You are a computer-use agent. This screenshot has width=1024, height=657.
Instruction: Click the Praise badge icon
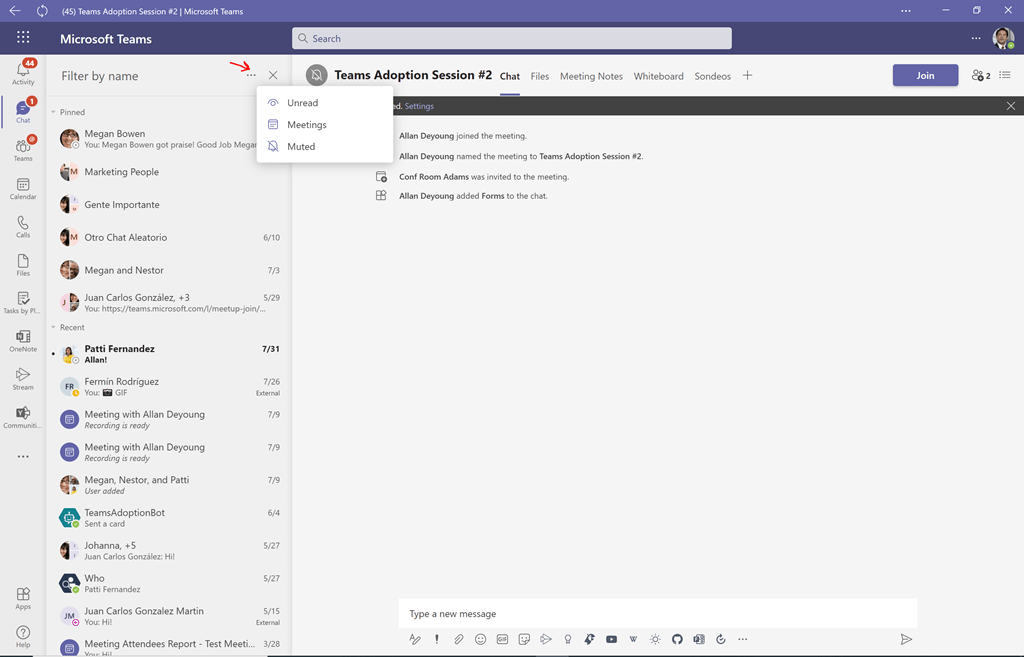[568, 639]
